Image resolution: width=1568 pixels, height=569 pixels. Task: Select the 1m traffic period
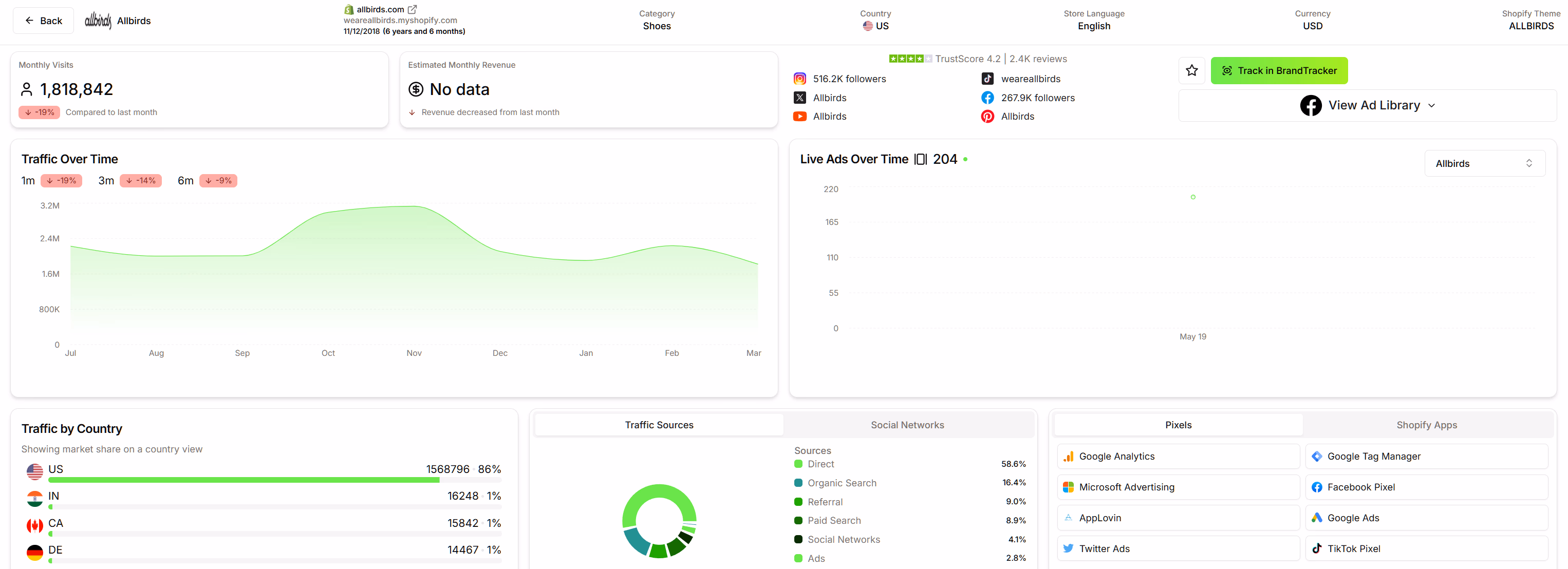28,181
